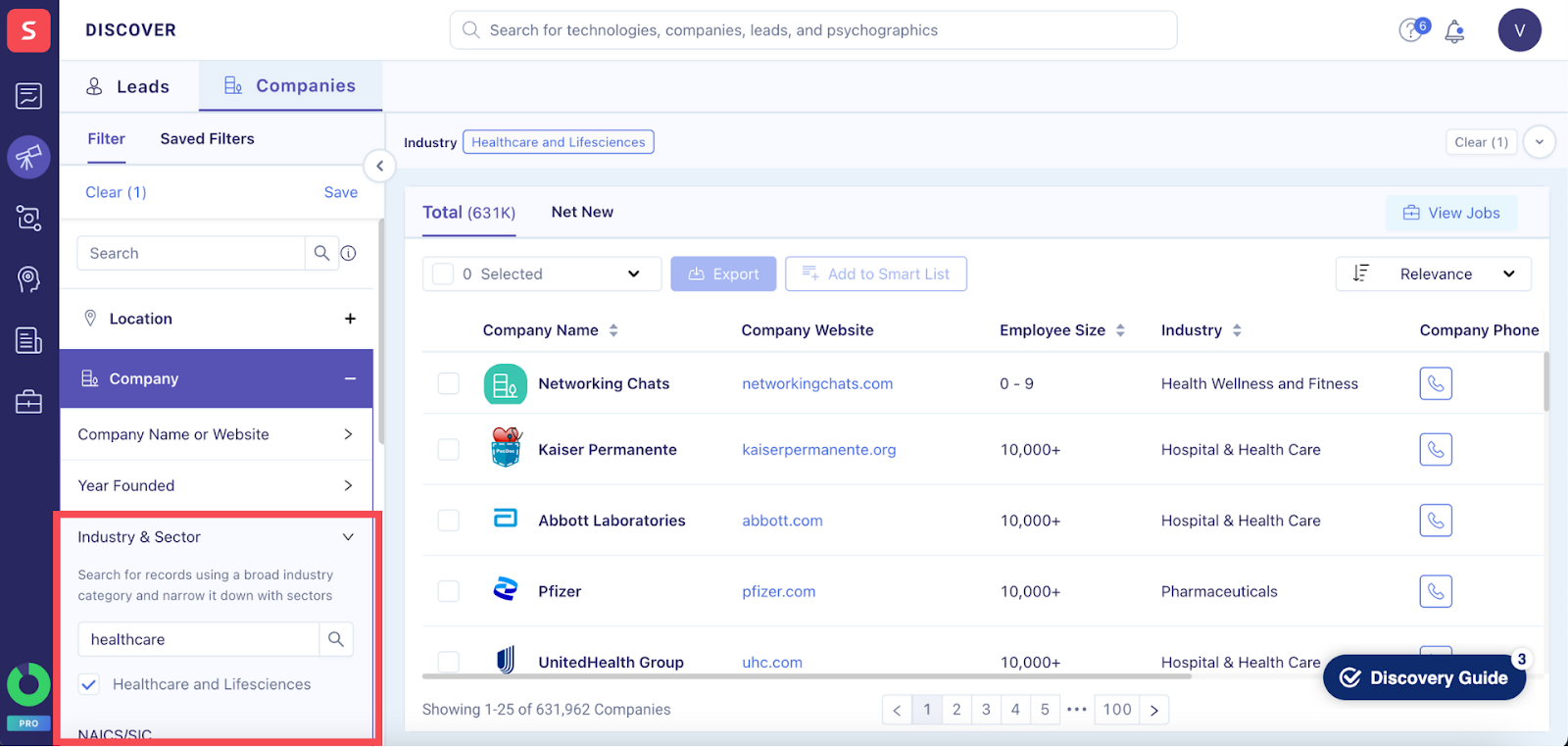Switch to the Companies tab
This screenshot has width=1568, height=747.
[x=290, y=86]
